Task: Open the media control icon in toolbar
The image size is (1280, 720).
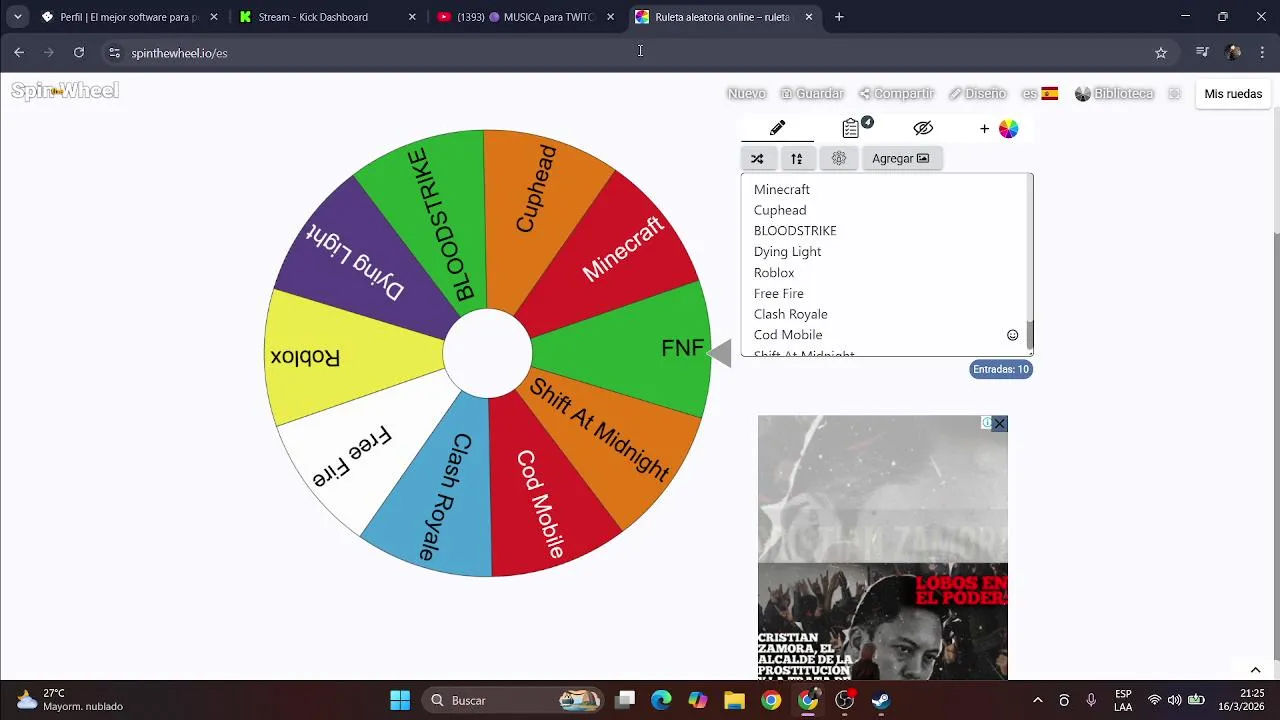Action: click(1202, 53)
